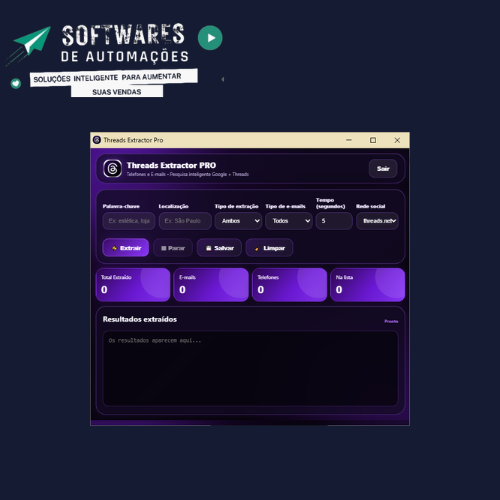
Task: Open the Tipo de e-mails dropdown
Action: (x=289, y=221)
